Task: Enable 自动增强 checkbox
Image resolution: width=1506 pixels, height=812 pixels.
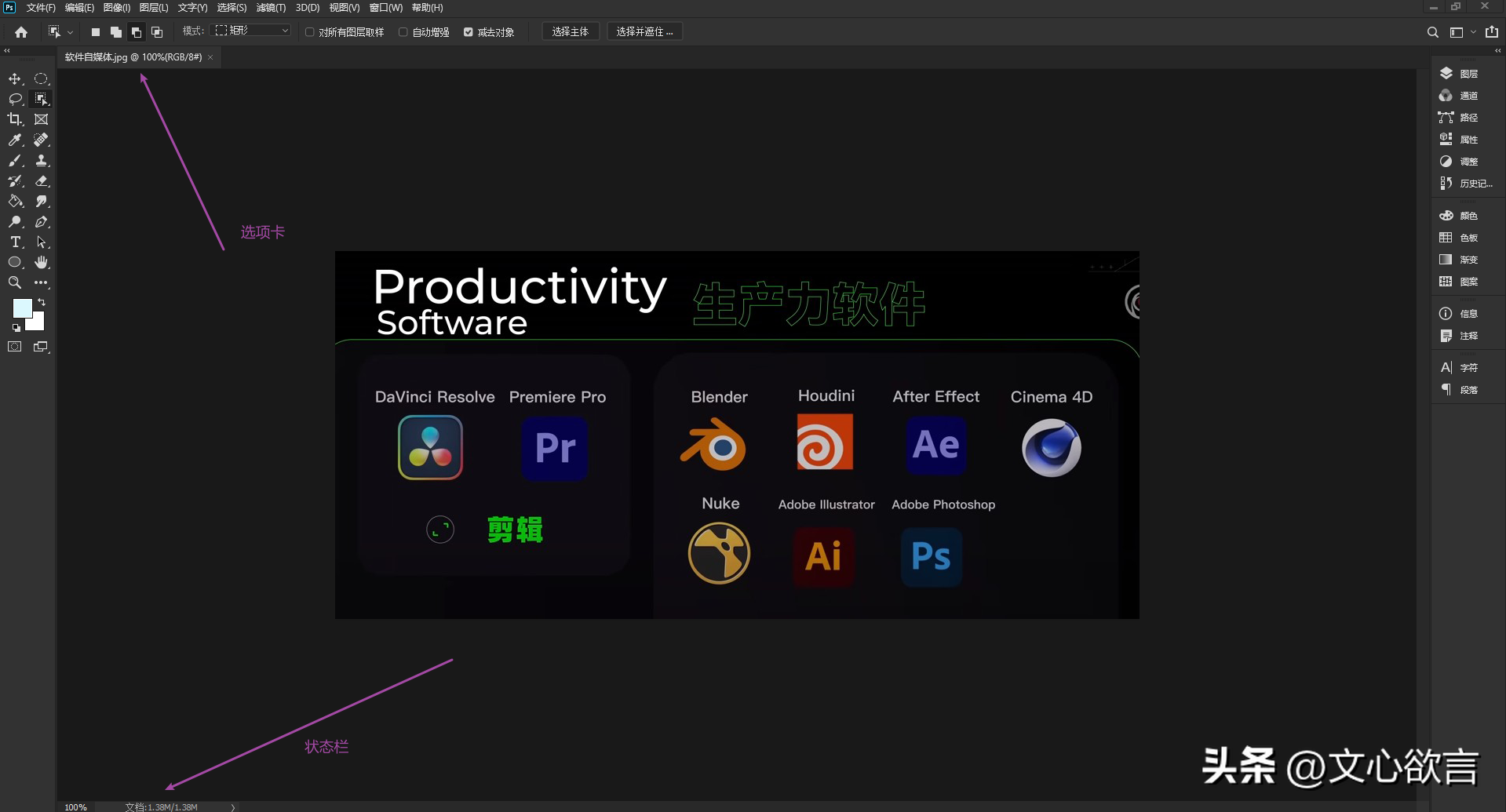Action: (403, 32)
